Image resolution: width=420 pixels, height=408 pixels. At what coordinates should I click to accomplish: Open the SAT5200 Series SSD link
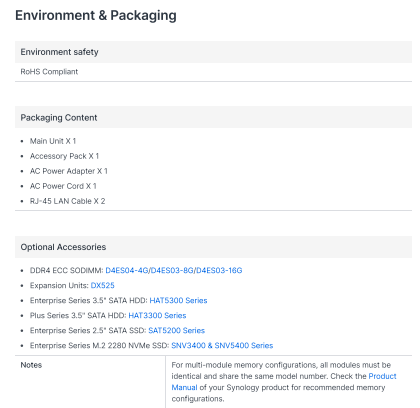coord(177,330)
